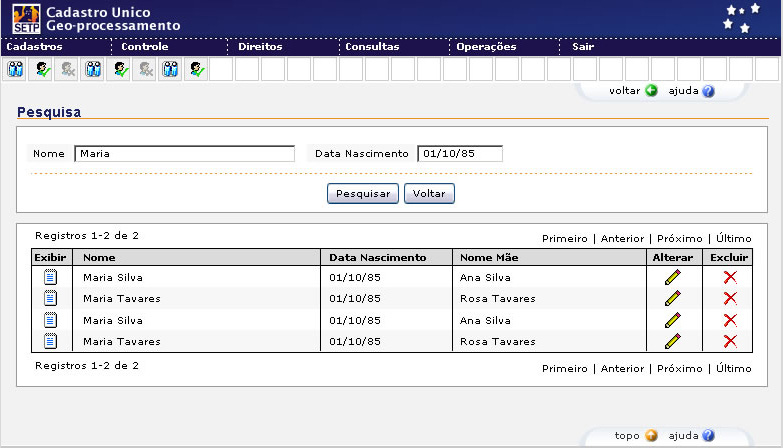Screen dimensions: 783x448
Task: Click the blue help icon beside the top ajuda
Action: click(708, 90)
